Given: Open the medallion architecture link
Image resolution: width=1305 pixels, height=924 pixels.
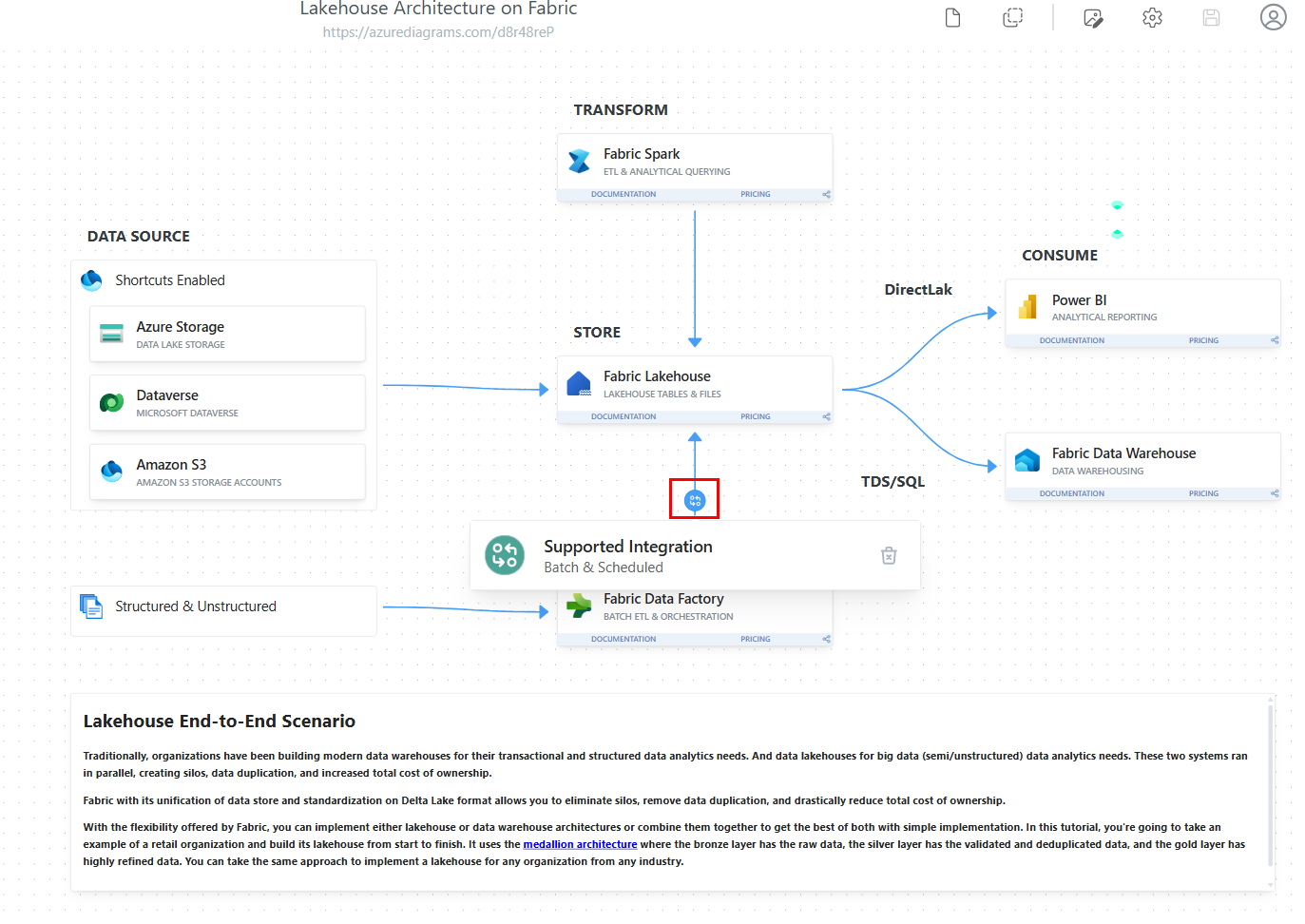Looking at the screenshot, I should 580,844.
